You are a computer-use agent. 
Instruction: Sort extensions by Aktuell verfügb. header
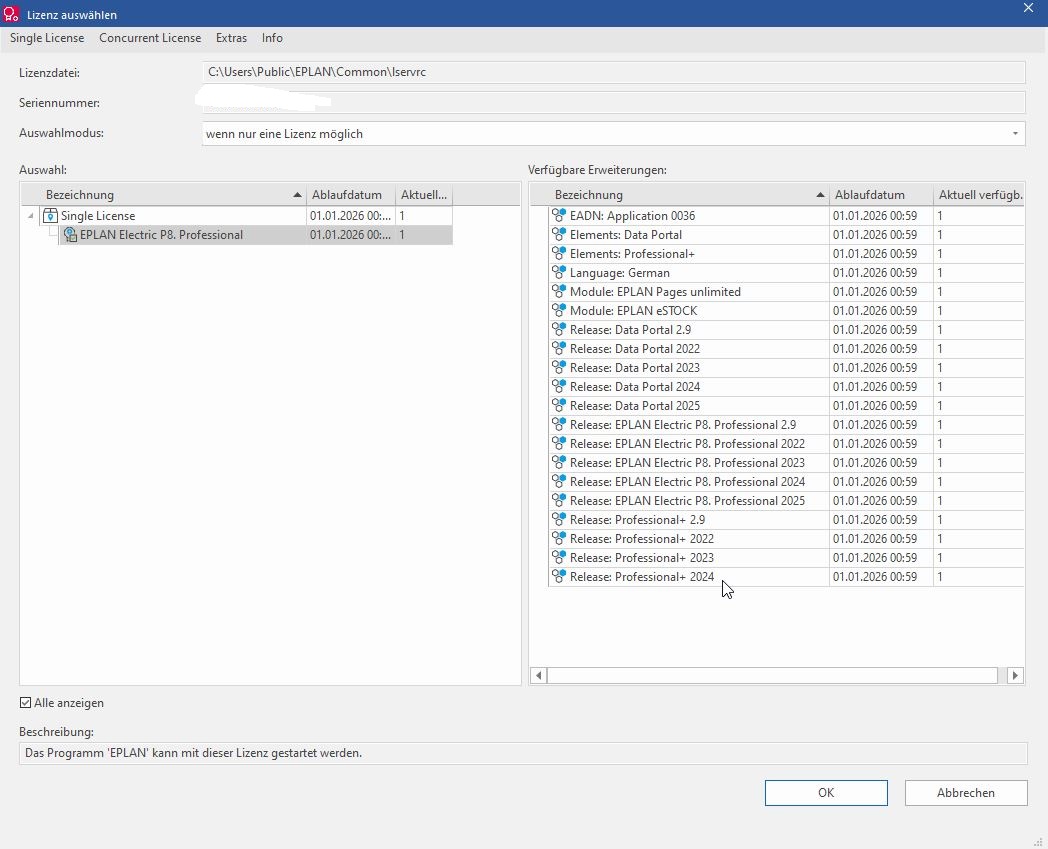tap(979, 195)
